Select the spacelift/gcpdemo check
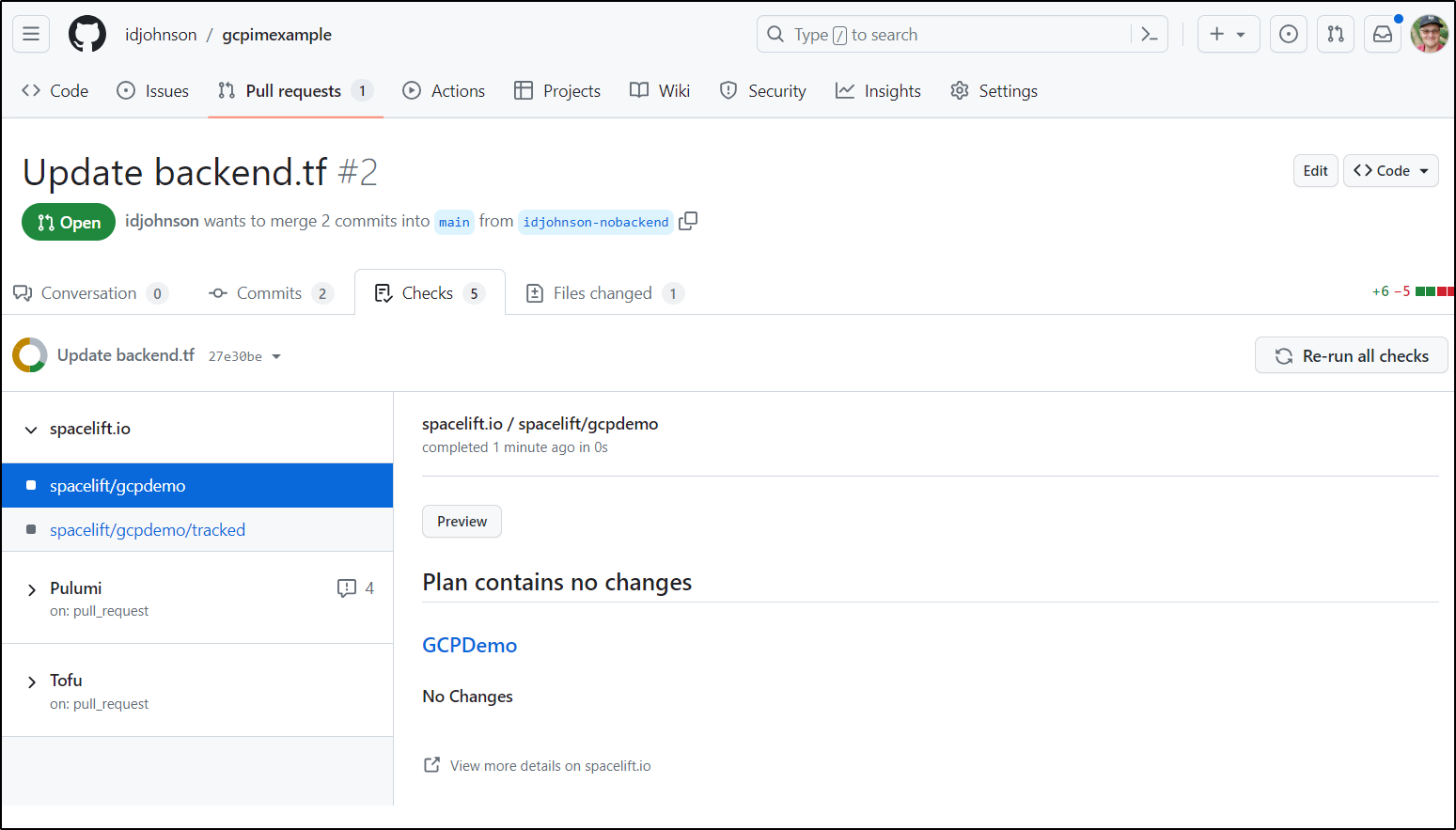1456x830 pixels. (197, 485)
